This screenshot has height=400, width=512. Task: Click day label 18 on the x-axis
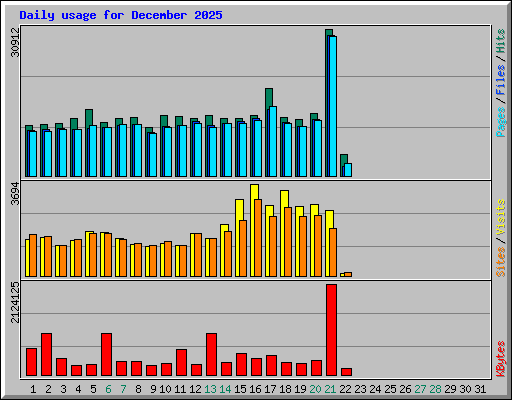(285, 389)
